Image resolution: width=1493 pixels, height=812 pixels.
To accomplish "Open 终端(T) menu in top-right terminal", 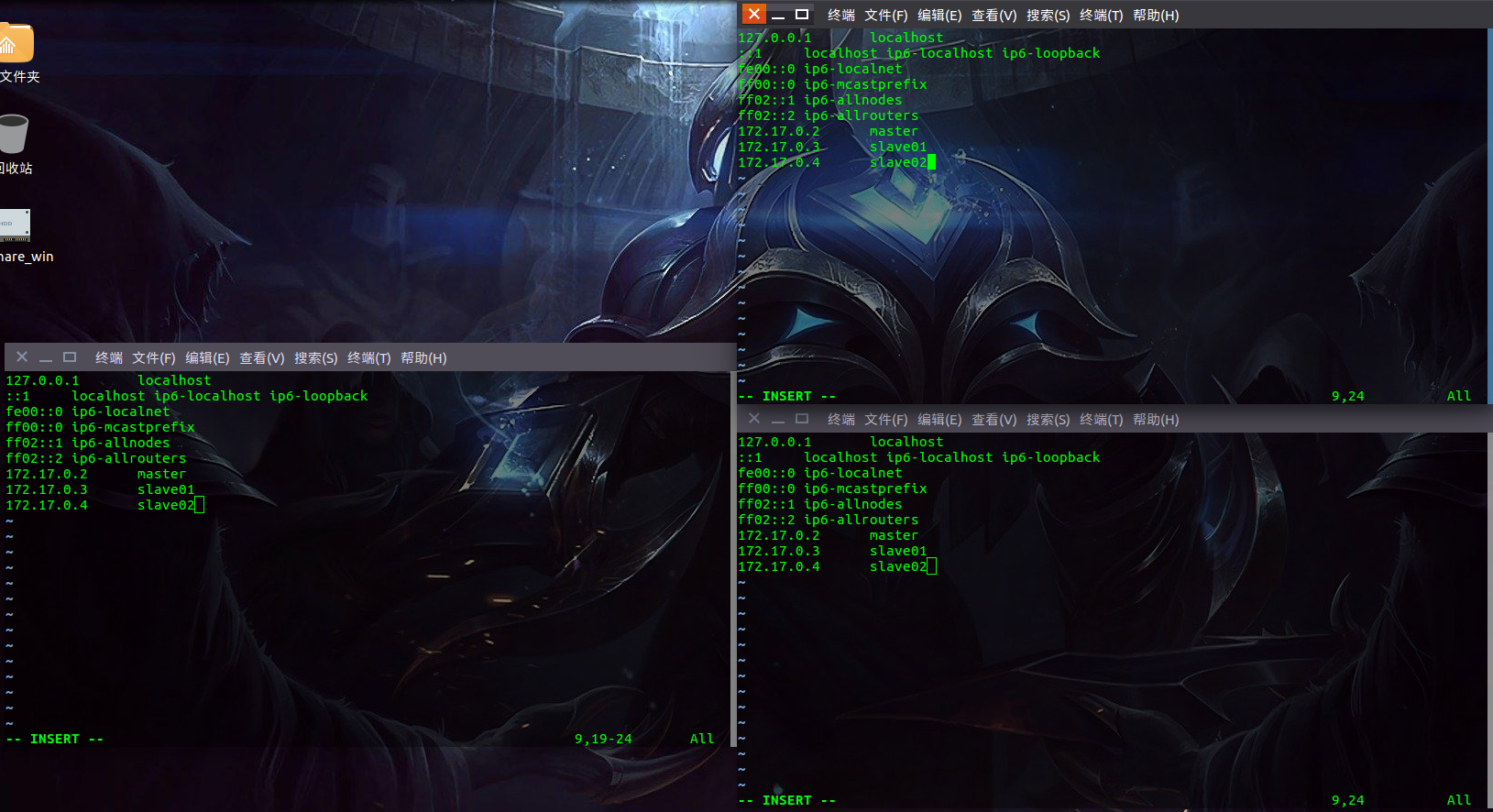I will (x=1101, y=16).
